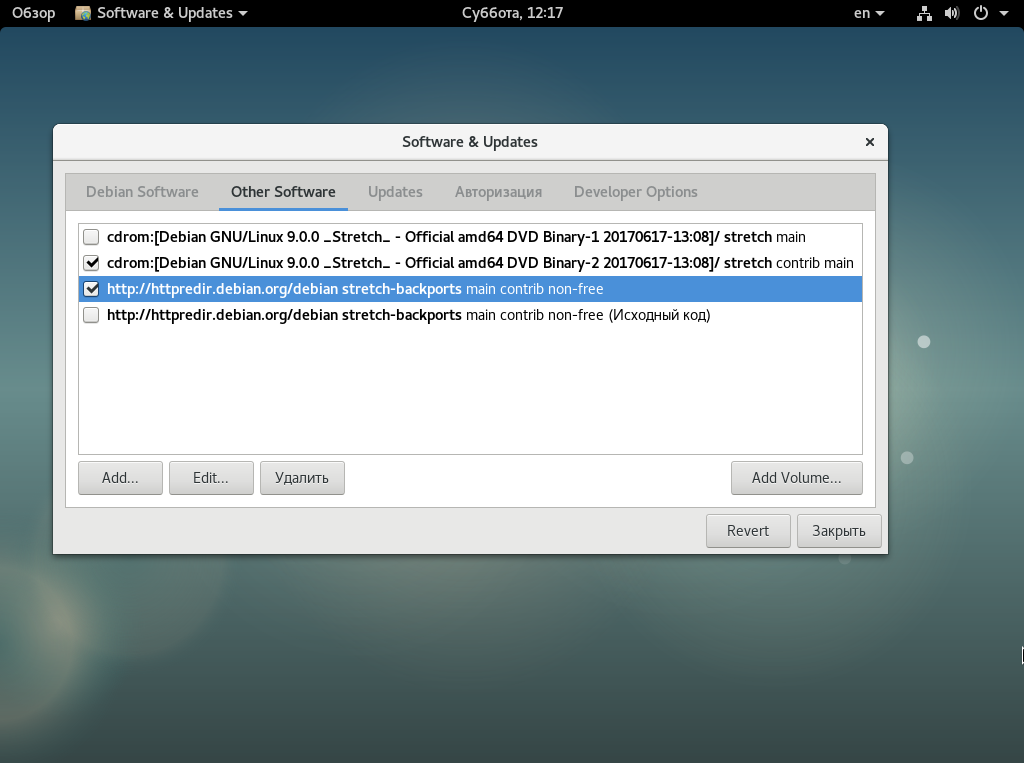Open the en keyboard layout dropdown
This screenshot has width=1024, height=763.
point(869,13)
